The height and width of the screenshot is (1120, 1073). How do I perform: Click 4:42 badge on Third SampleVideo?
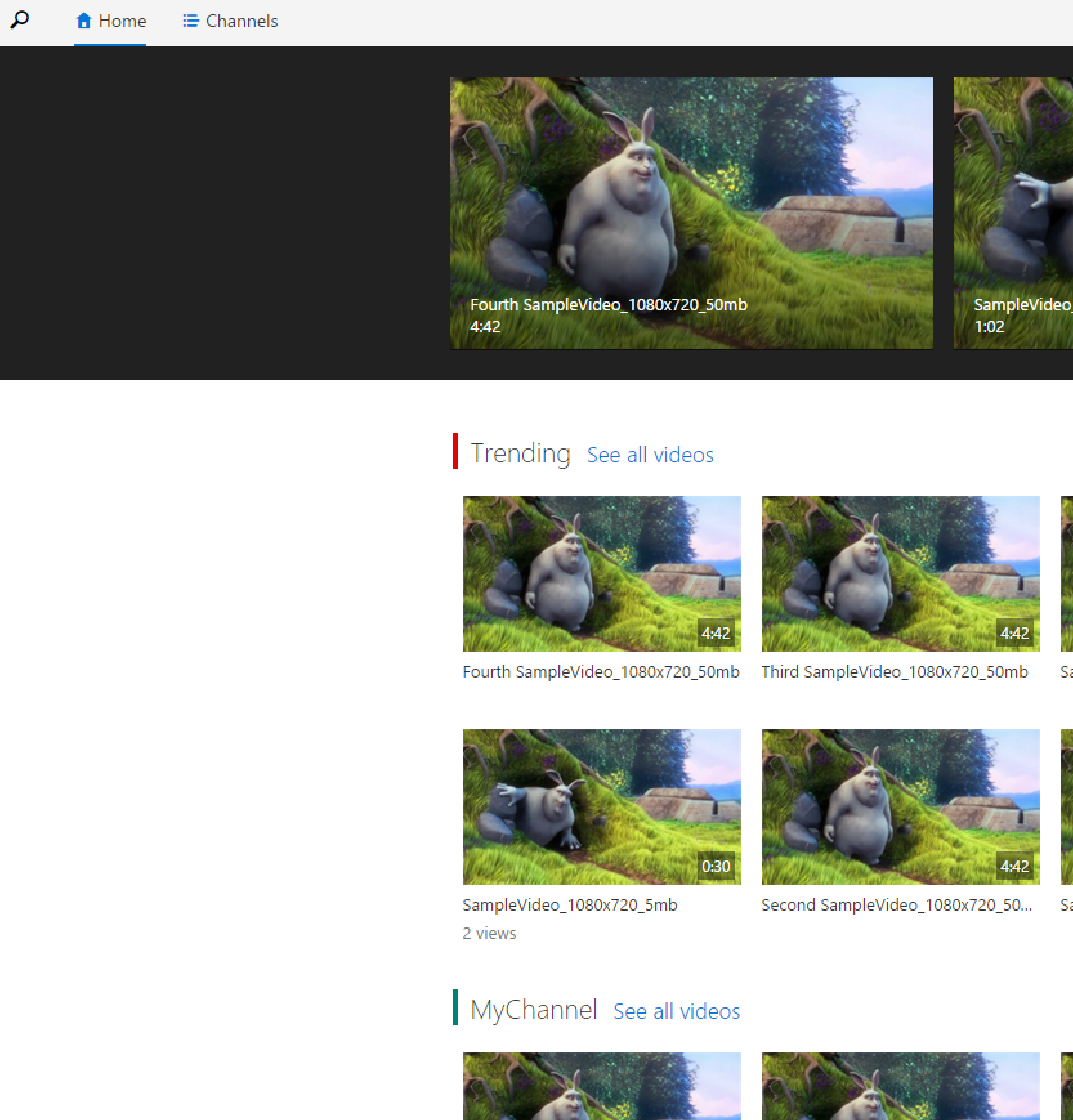point(1014,633)
